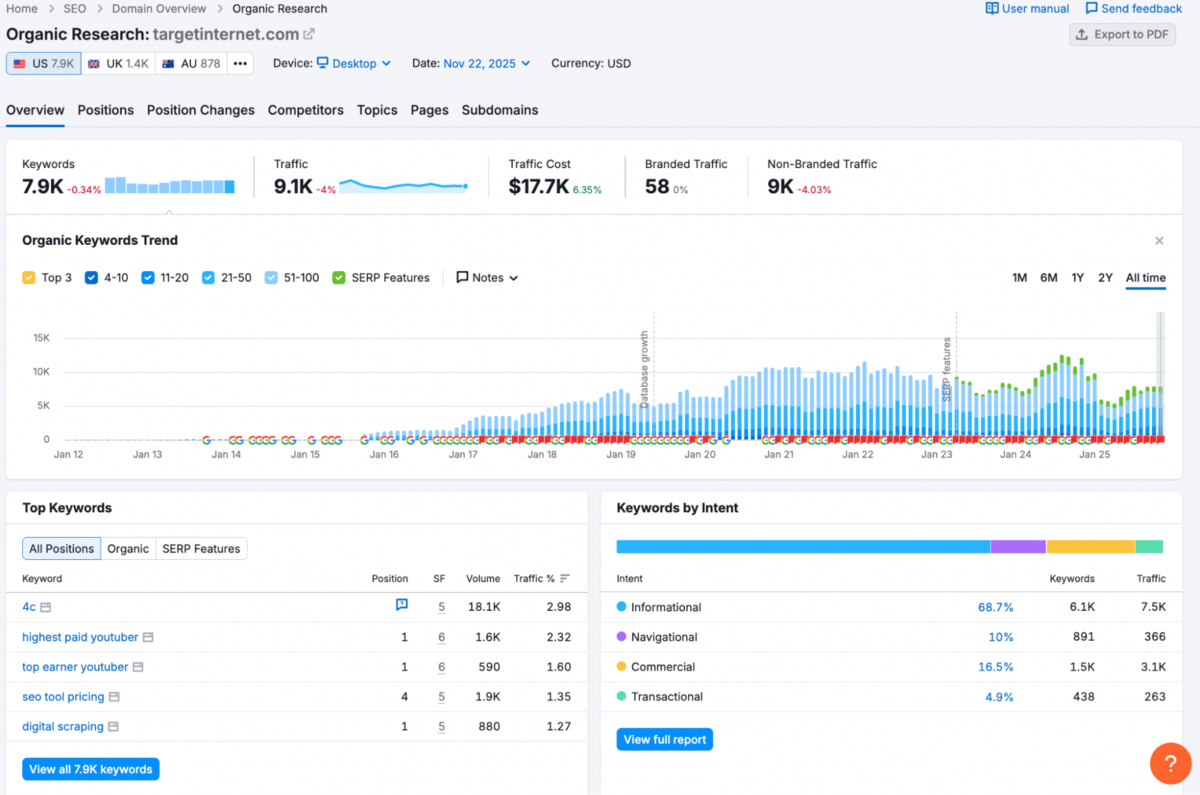The width and height of the screenshot is (1200, 795).
Task: Click the blue Informational intent bar segment
Action: point(803,547)
